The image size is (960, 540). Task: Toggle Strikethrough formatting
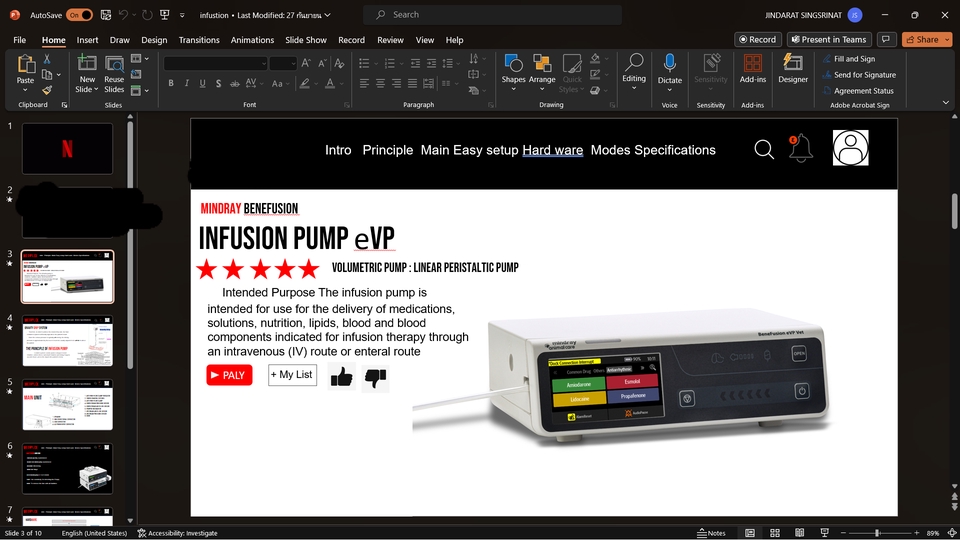pyautogui.click(x=234, y=83)
